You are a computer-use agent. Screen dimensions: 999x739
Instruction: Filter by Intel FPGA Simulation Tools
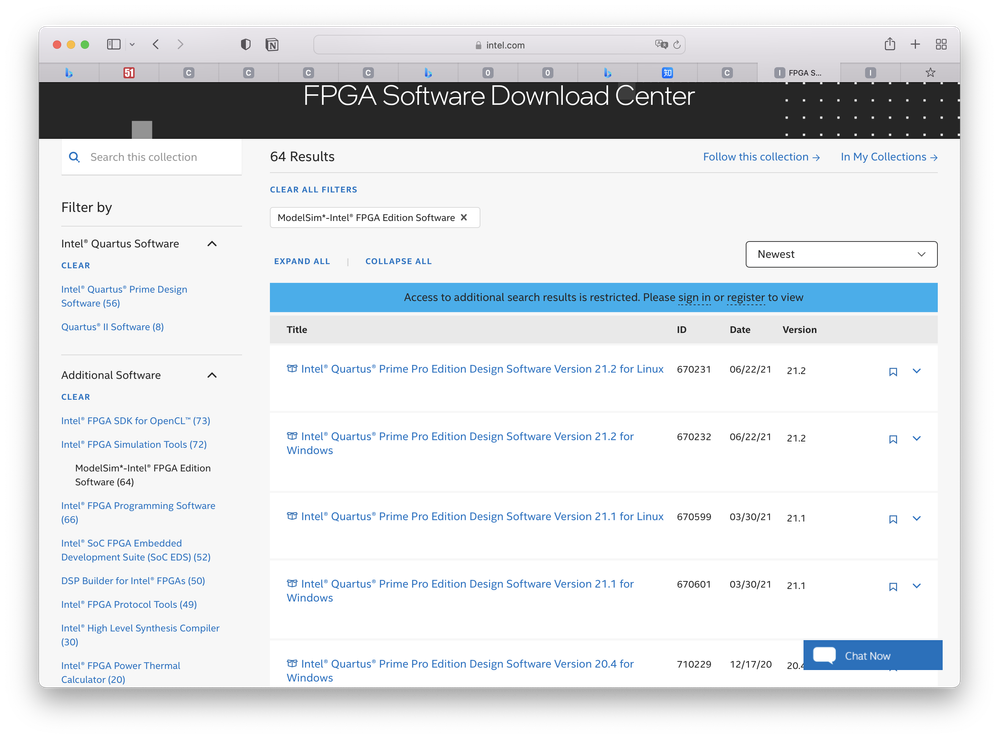coord(134,445)
